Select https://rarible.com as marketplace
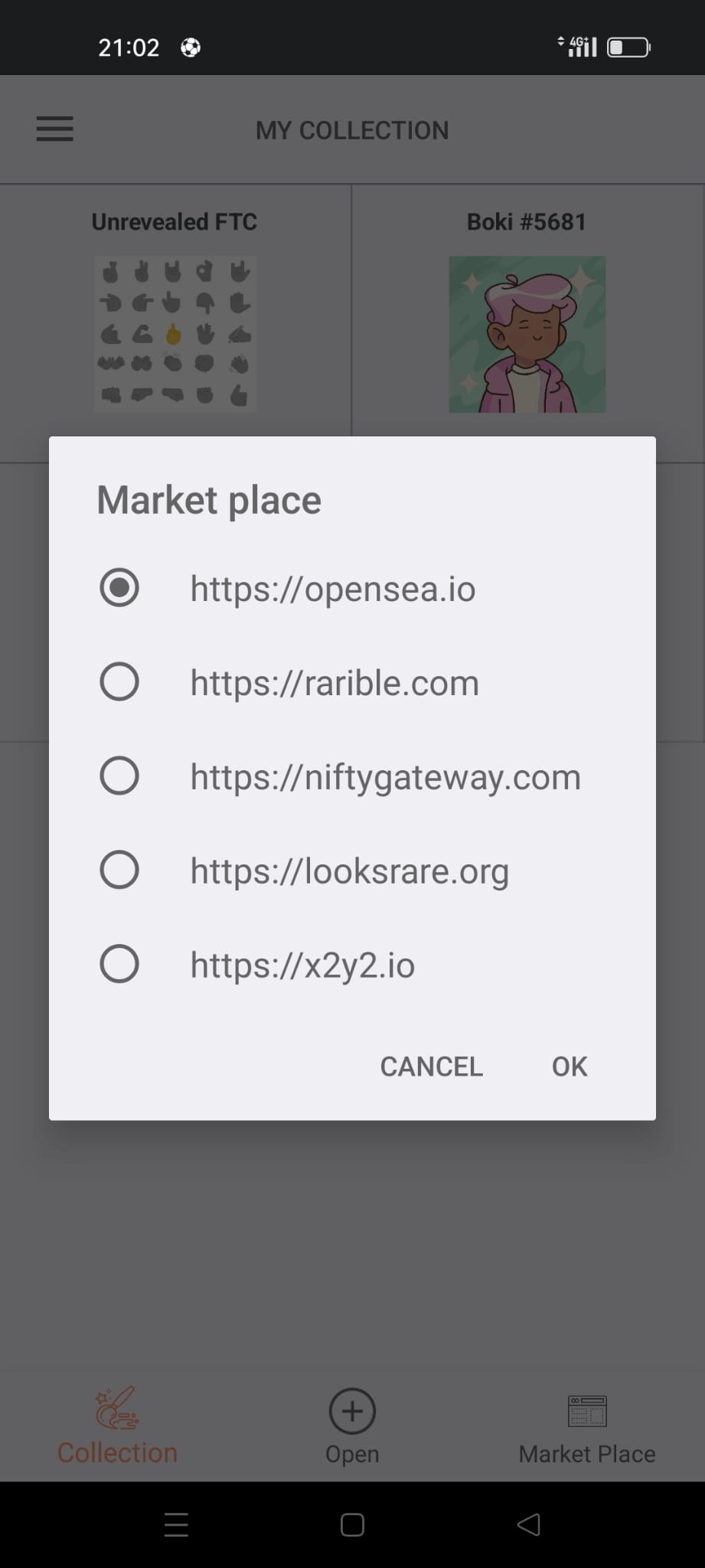The image size is (705, 1568). pyautogui.click(x=119, y=681)
